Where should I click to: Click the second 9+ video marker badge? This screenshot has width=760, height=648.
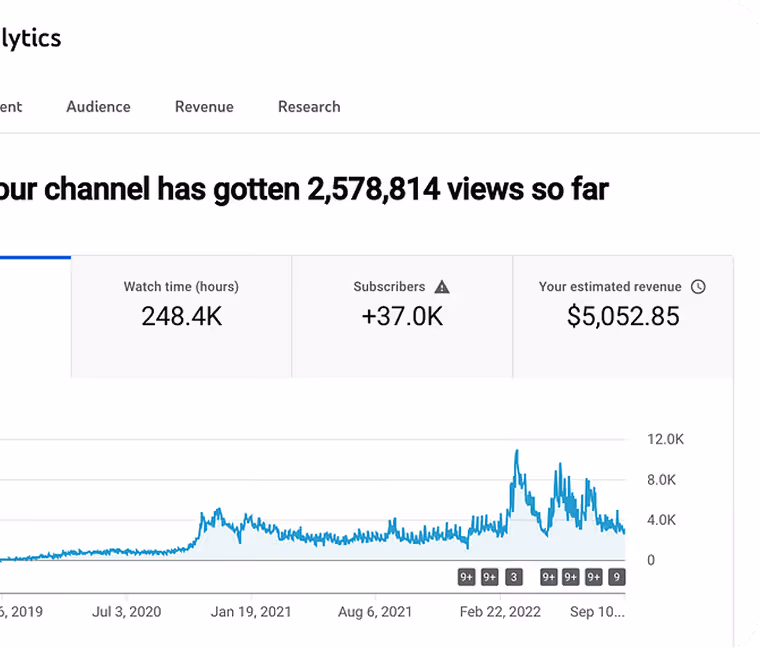(490, 577)
